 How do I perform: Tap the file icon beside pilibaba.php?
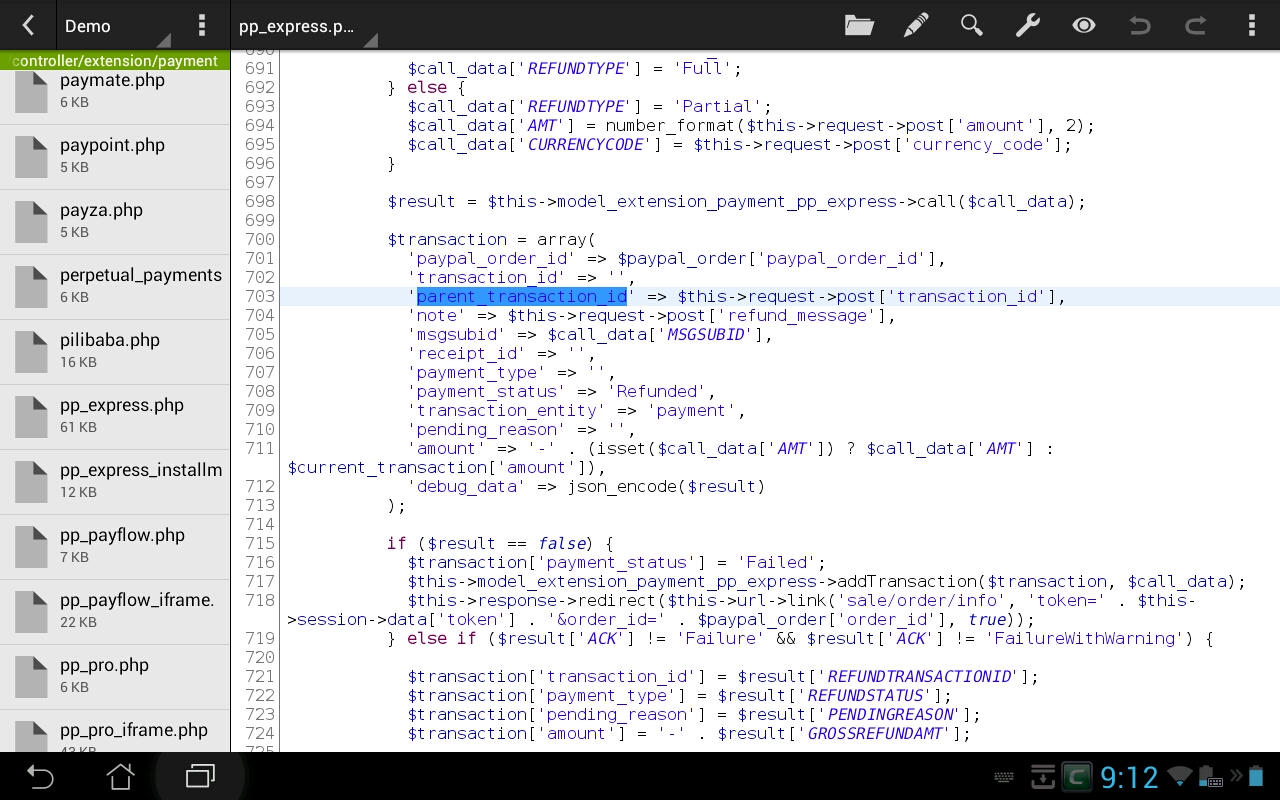point(31,351)
